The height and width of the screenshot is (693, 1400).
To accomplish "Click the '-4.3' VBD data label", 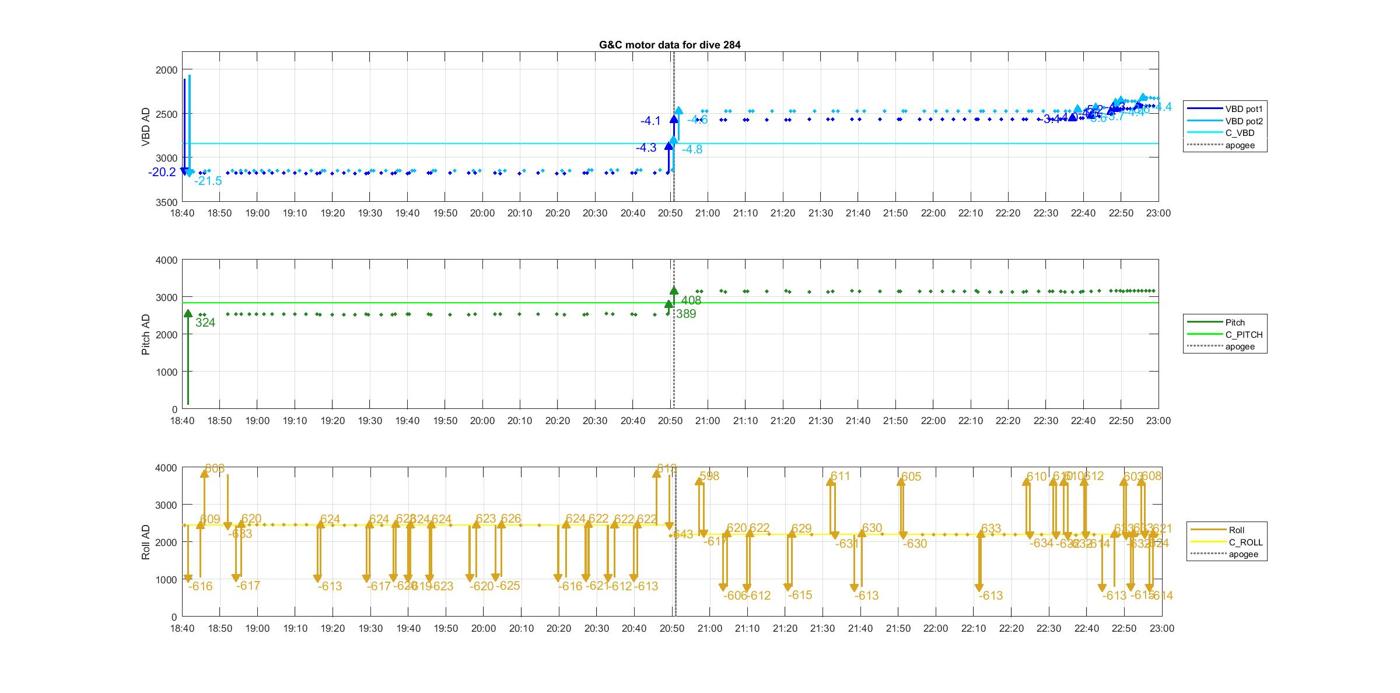I will pos(646,148).
